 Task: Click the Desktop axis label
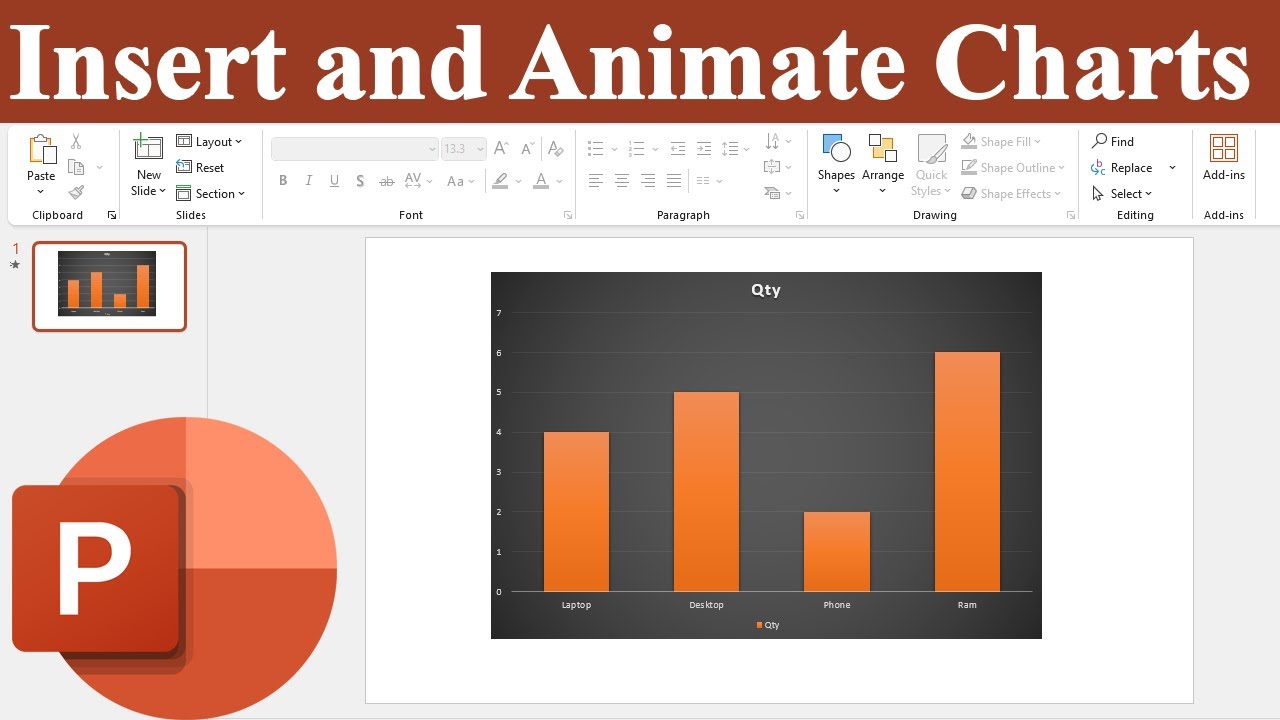[706, 604]
